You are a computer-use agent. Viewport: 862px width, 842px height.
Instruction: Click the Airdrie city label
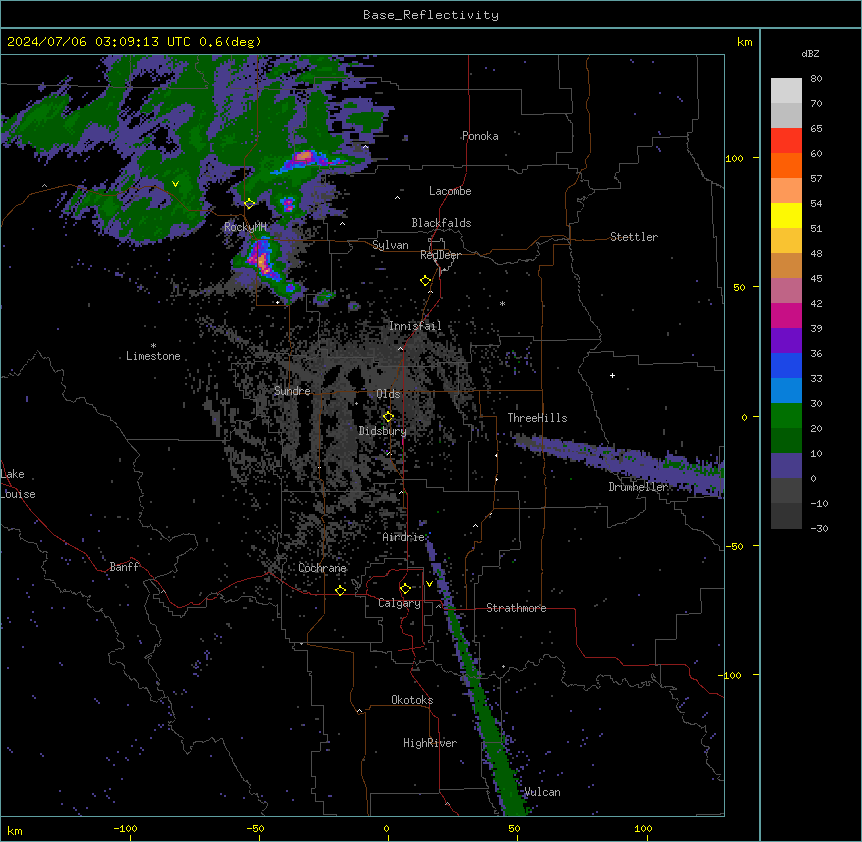pos(404,537)
